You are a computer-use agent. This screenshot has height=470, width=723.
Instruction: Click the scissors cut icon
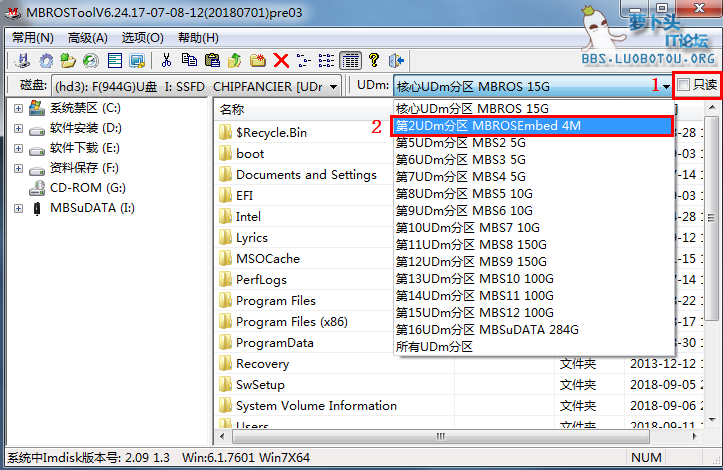[166, 60]
